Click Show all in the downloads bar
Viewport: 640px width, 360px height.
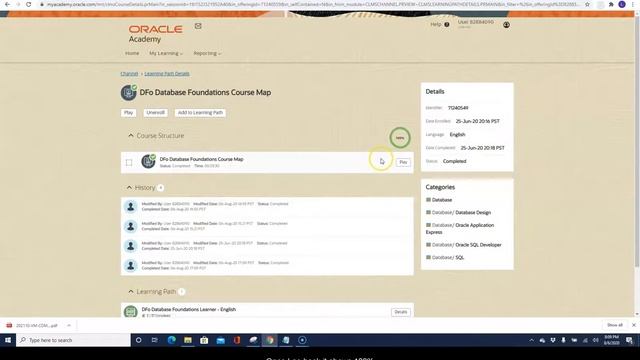point(615,325)
